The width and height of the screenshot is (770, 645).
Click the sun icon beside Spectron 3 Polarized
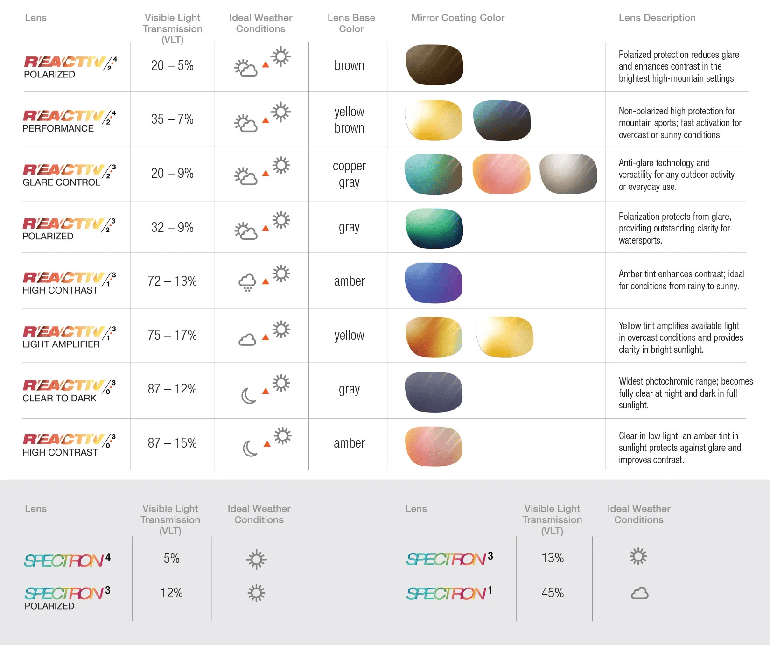[256, 593]
